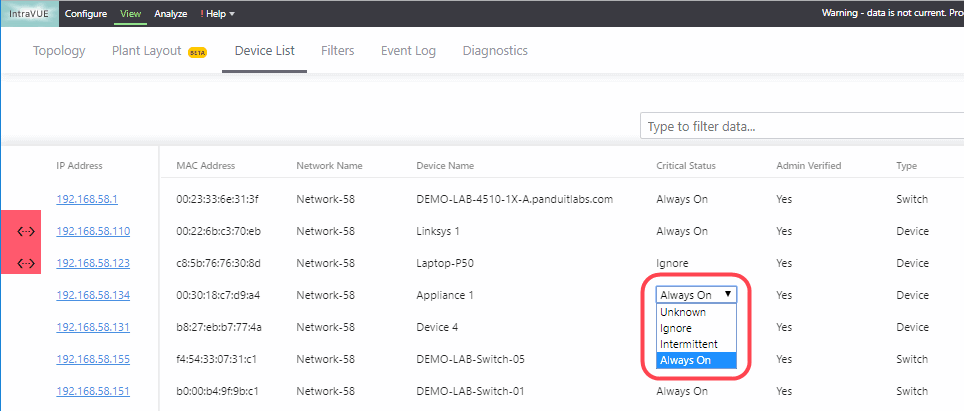The height and width of the screenshot is (411, 964).
Task: Sort by the Device Name column header
Action: click(445, 166)
